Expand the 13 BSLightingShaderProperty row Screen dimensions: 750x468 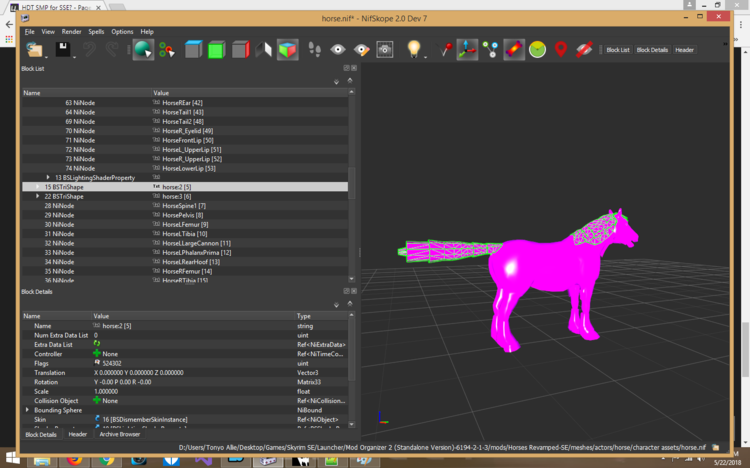[48, 178]
